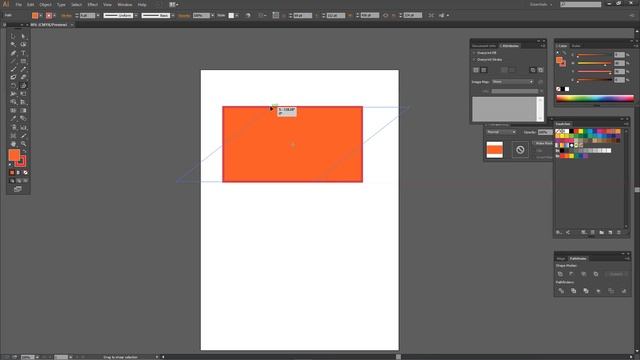Toggle the Clip checkbox in Transparency panel
Viewport: 640px width, 360px height.
(x=534, y=150)
